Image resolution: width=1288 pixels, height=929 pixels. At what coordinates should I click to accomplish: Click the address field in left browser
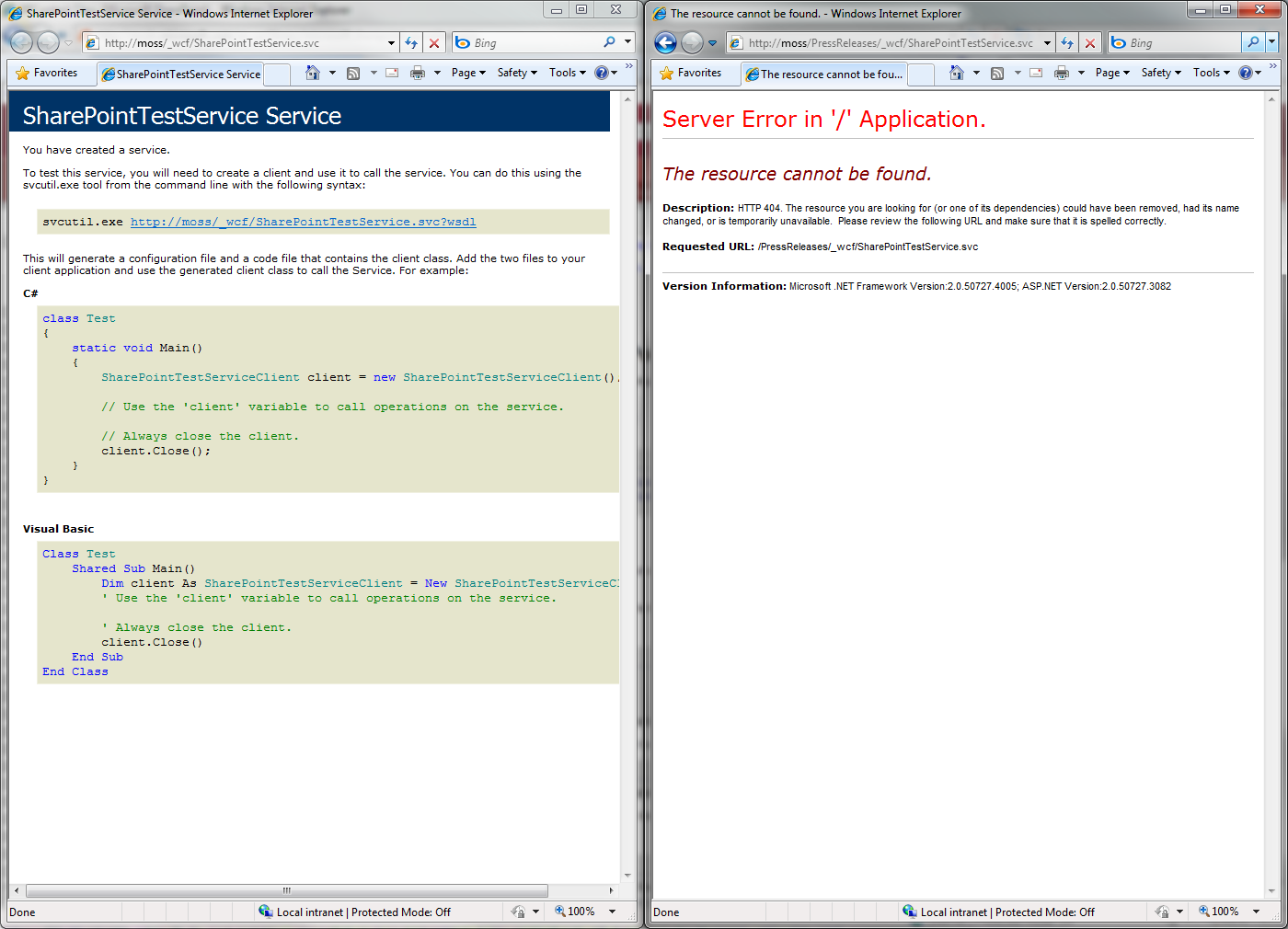tap(241, 43)
